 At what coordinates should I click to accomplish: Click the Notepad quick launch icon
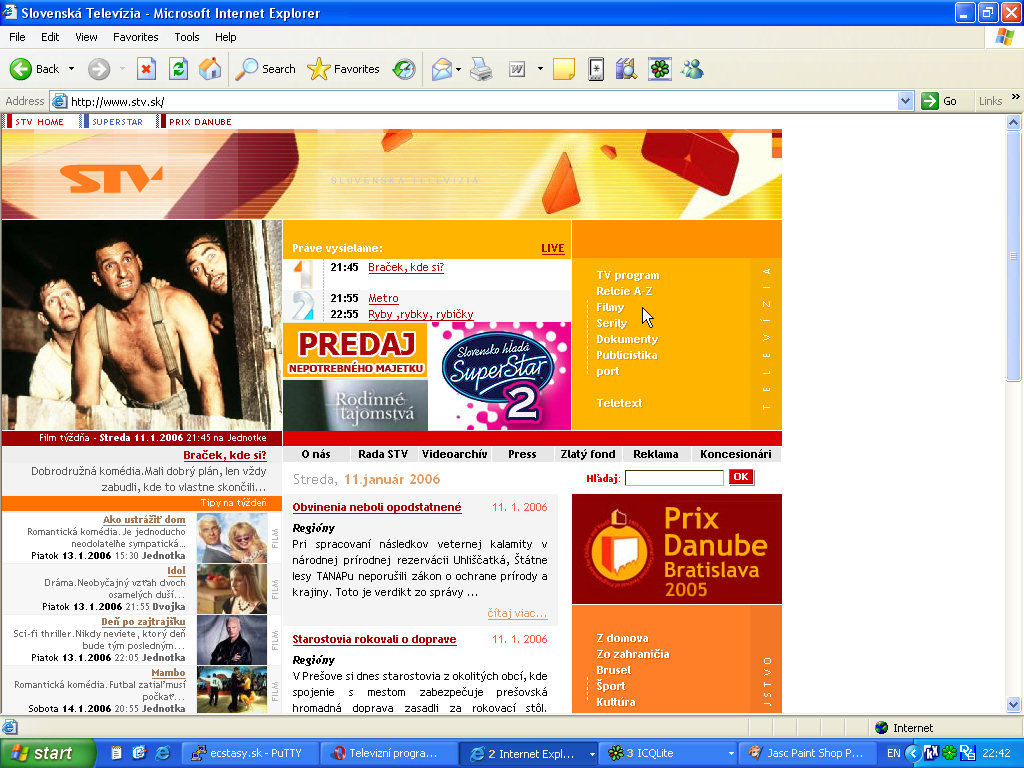[x=117, y=753]
